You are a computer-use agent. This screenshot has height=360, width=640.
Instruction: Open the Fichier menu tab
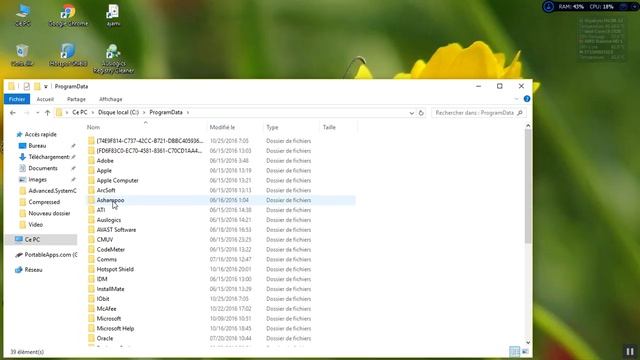coord(17,99)
